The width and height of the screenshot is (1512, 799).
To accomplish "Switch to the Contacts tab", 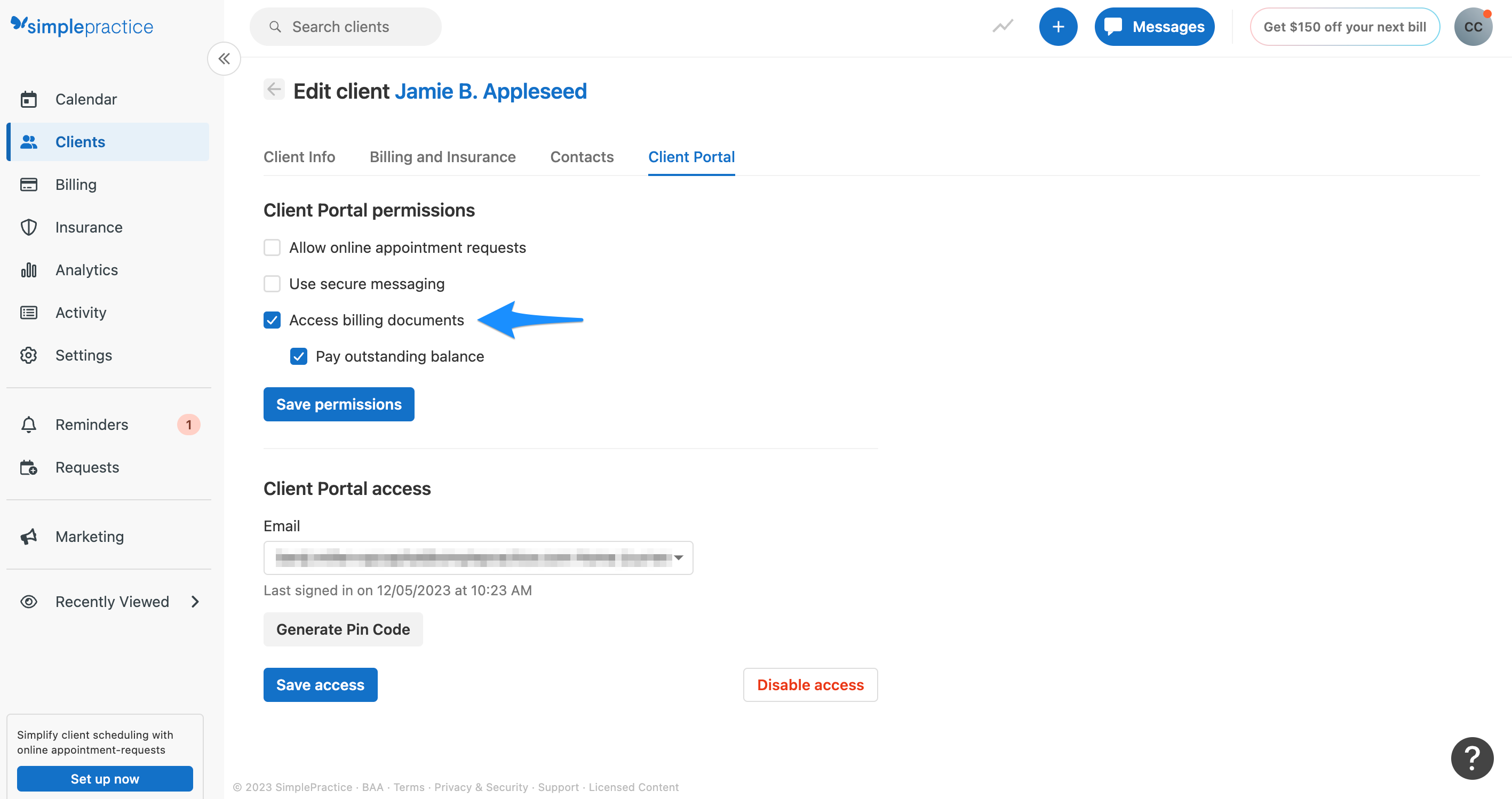I will (582, 157).
